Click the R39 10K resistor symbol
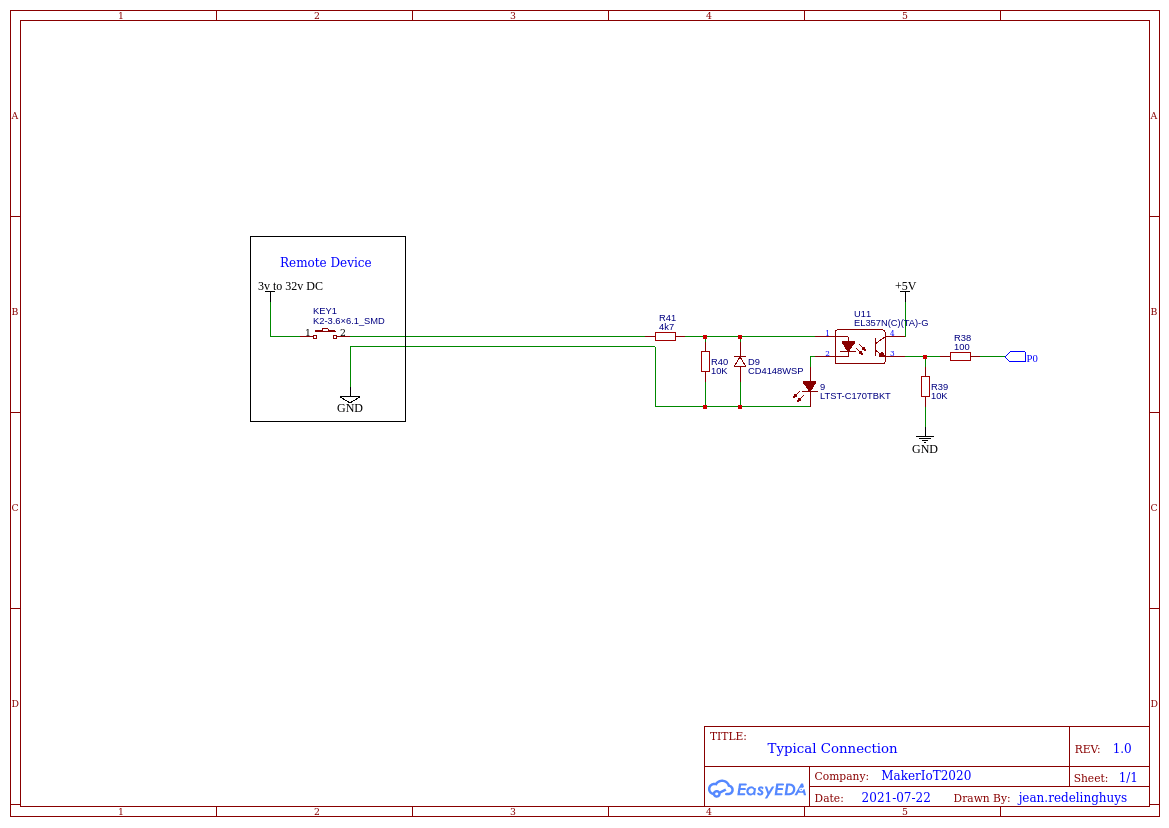Viewport: 1169px width, 828px height. coord(925,386)
